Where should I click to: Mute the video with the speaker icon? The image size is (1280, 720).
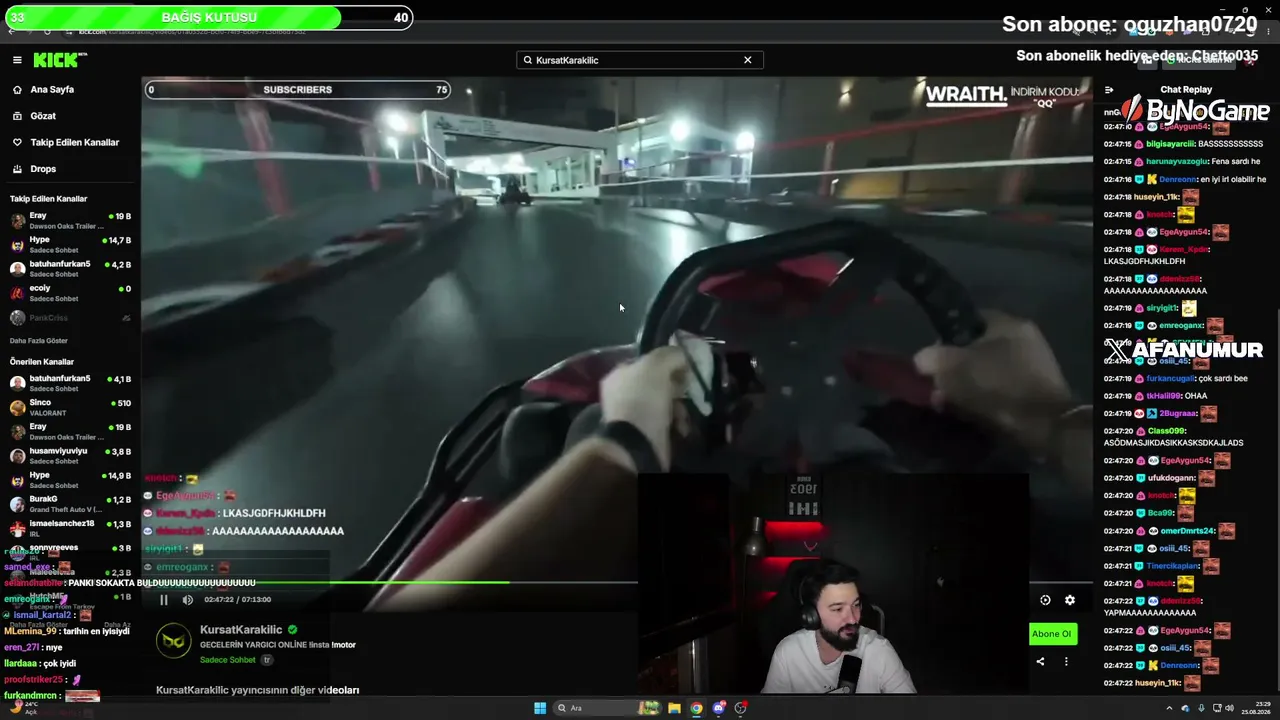(x=187, y=600)
